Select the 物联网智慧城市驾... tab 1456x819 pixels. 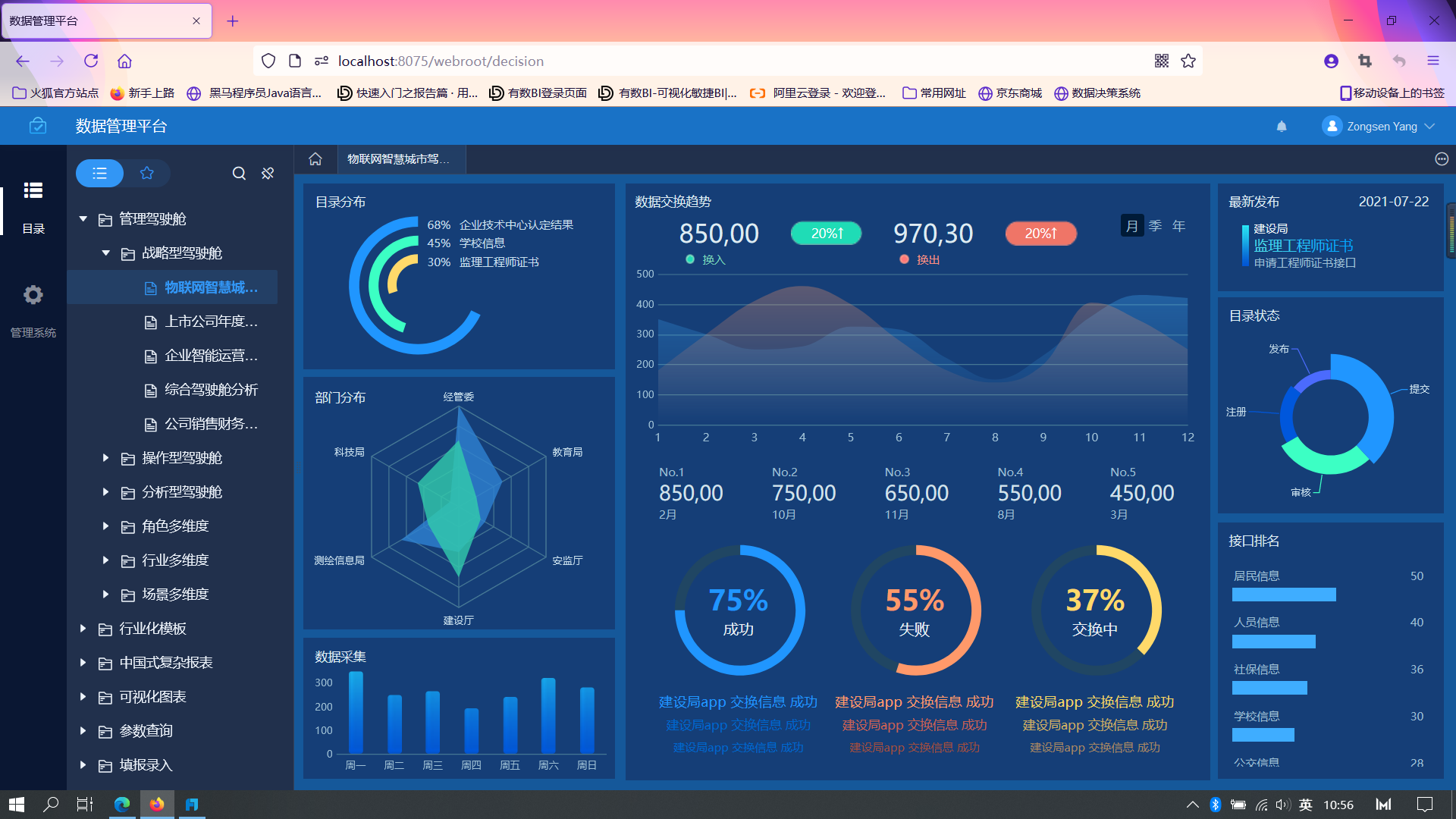[400, 159]
